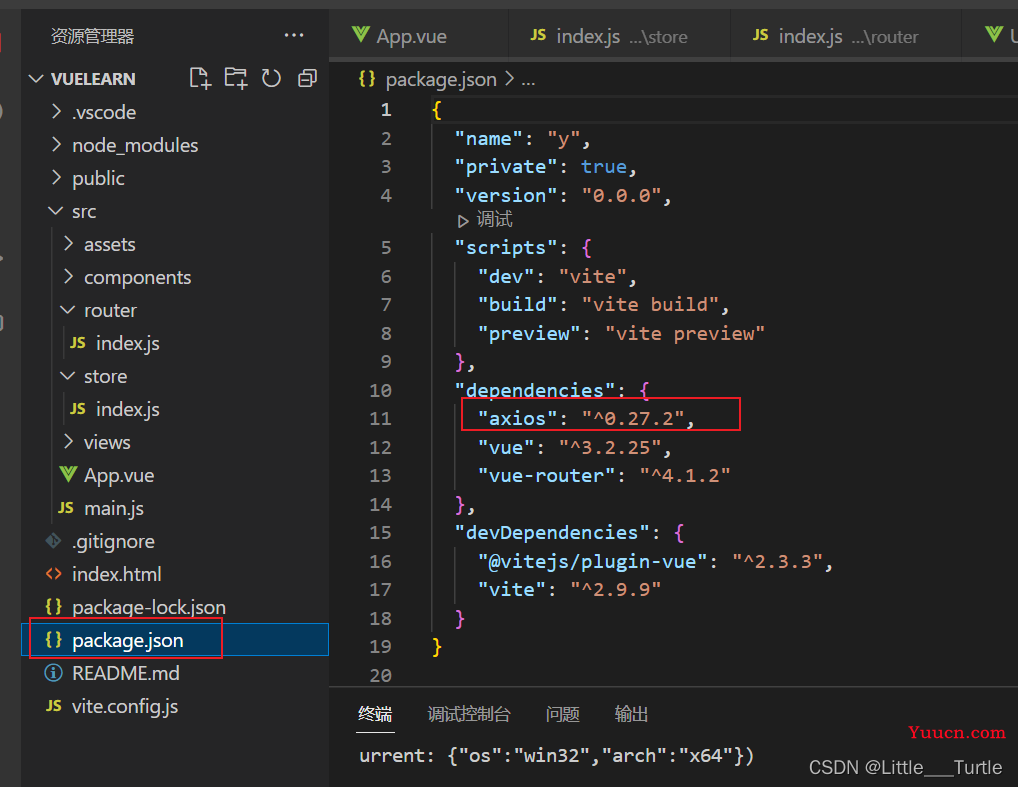Open index.js under the router folder
Image resolution: width=1018 pixels, height=787 pixels.
(x=127, y=343)
